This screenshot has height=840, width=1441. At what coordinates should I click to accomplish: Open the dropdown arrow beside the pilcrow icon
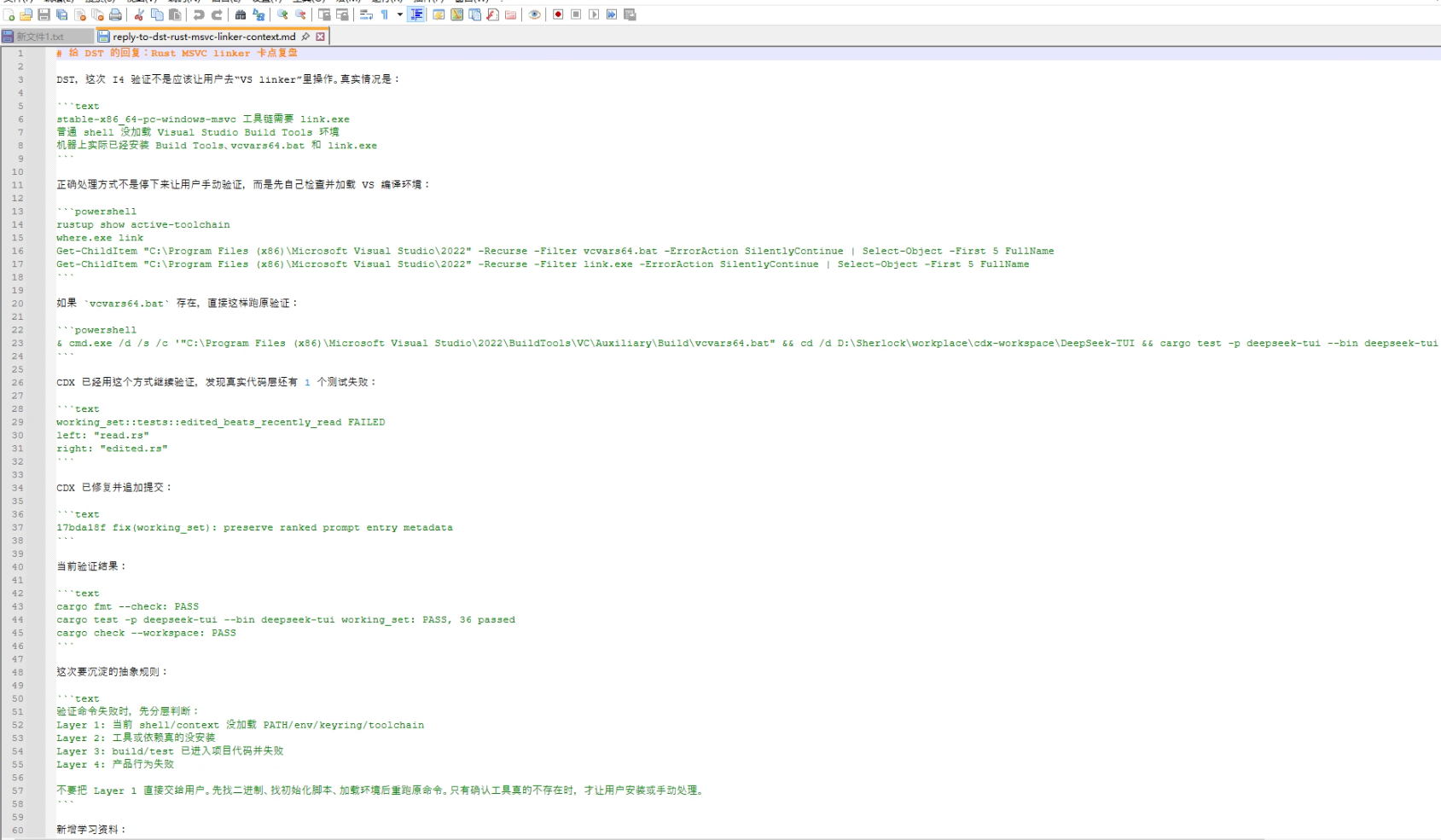[399, 14]
